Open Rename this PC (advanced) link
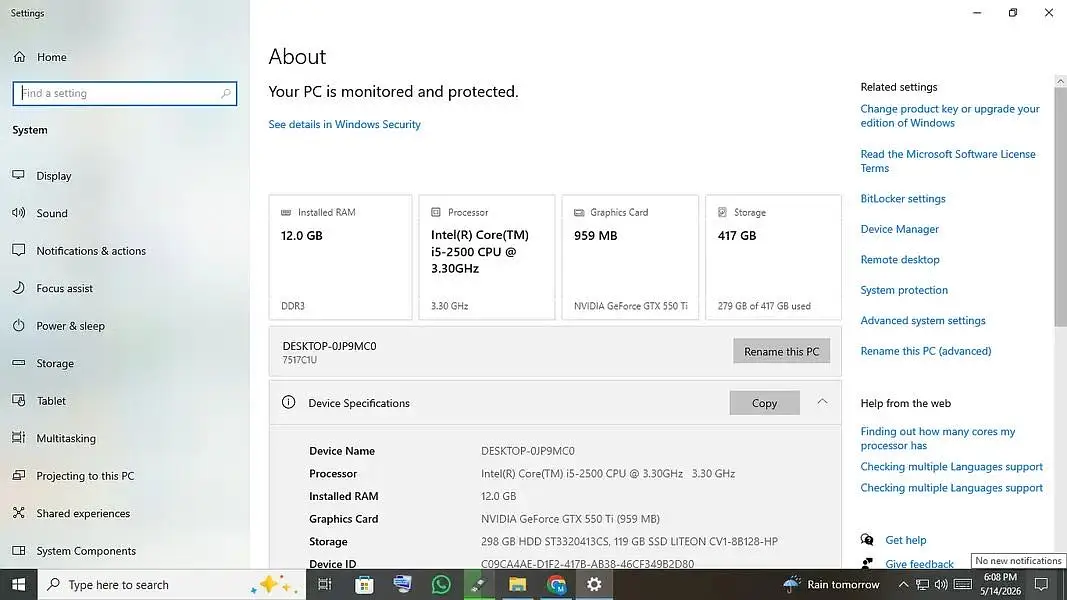 [925, 351]
